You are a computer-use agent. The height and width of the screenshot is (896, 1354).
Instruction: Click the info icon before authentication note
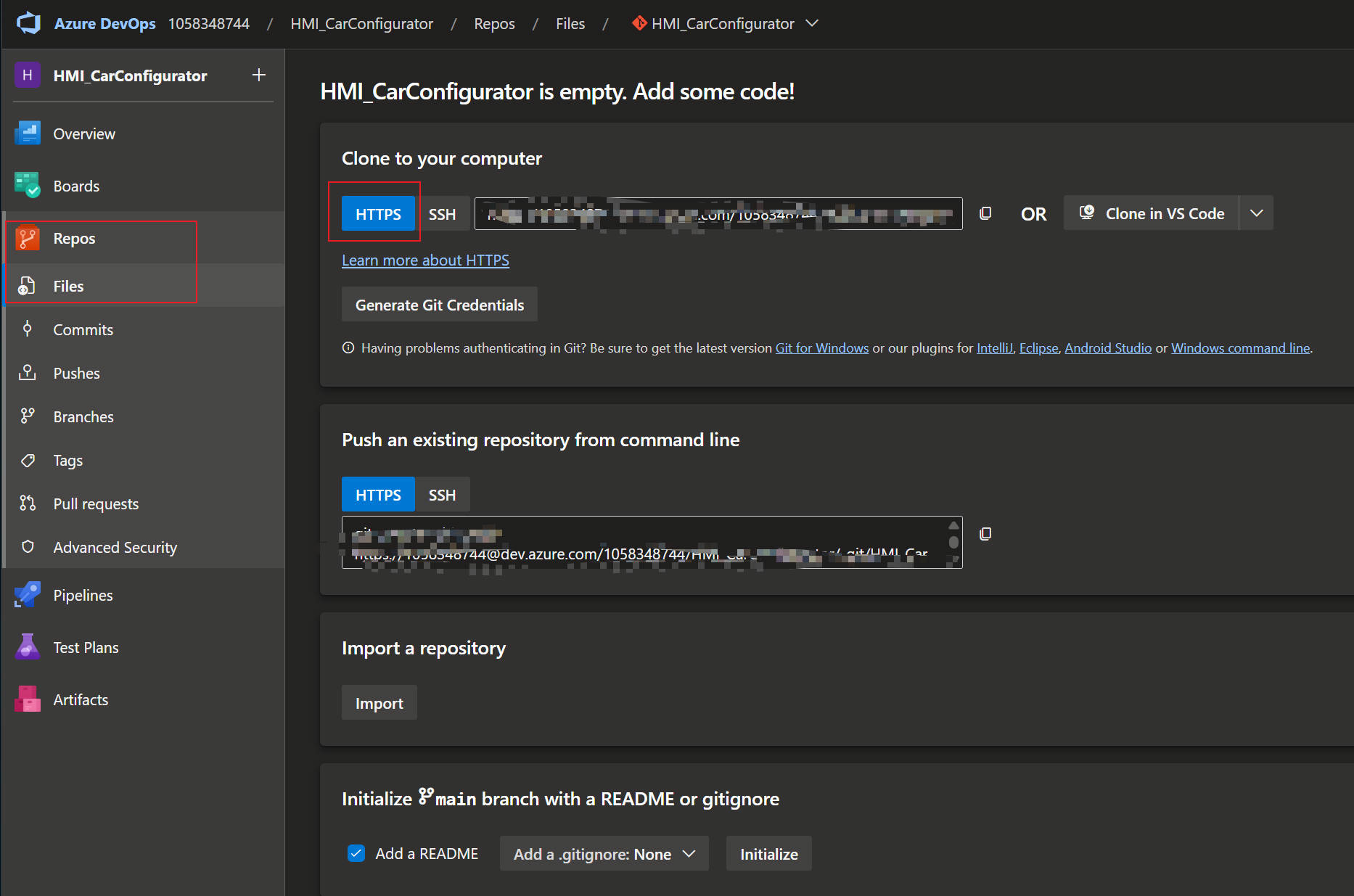click(348, 348)
